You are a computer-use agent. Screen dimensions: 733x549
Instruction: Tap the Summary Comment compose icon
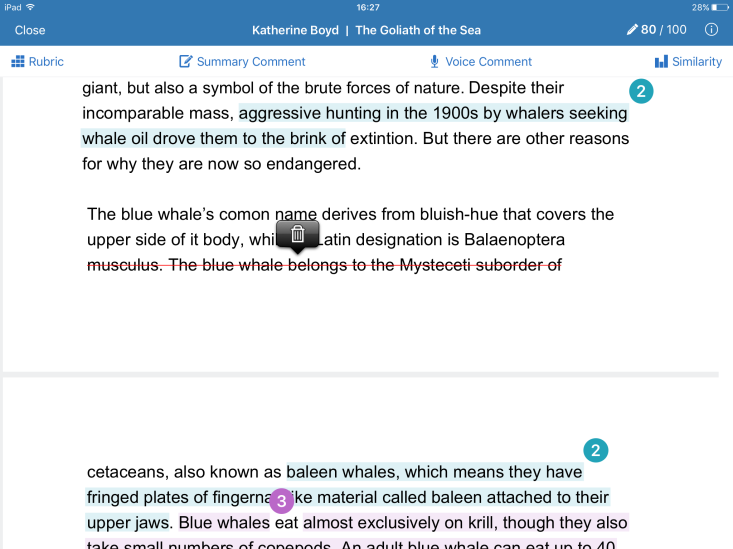coord(186,62)
